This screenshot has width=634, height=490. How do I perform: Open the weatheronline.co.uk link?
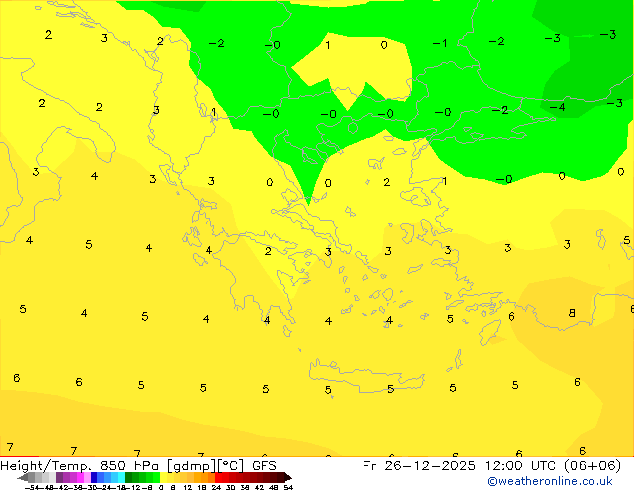(x=550, y=482)
